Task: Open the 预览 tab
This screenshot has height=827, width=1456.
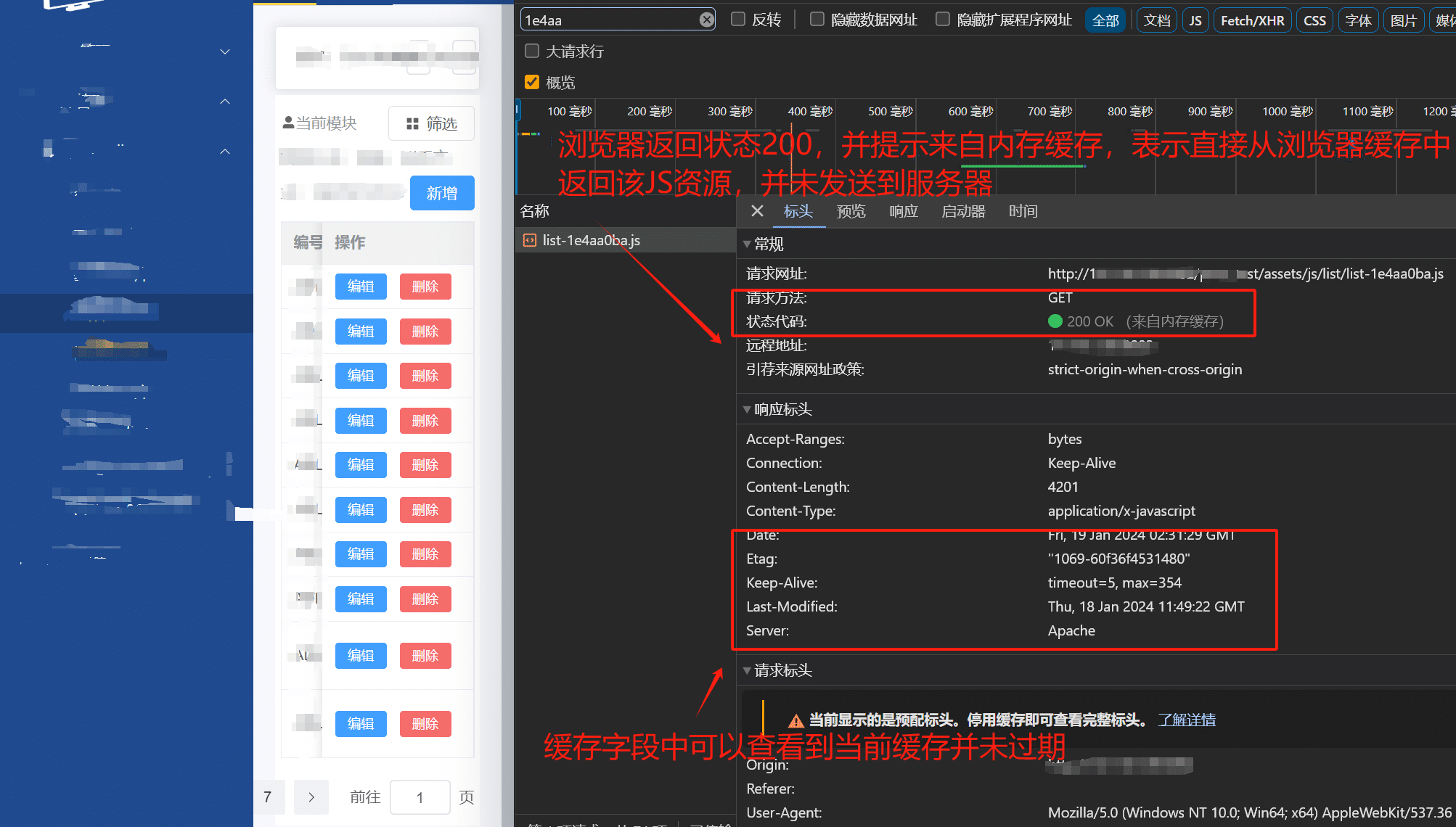Action: pos(851,211)
